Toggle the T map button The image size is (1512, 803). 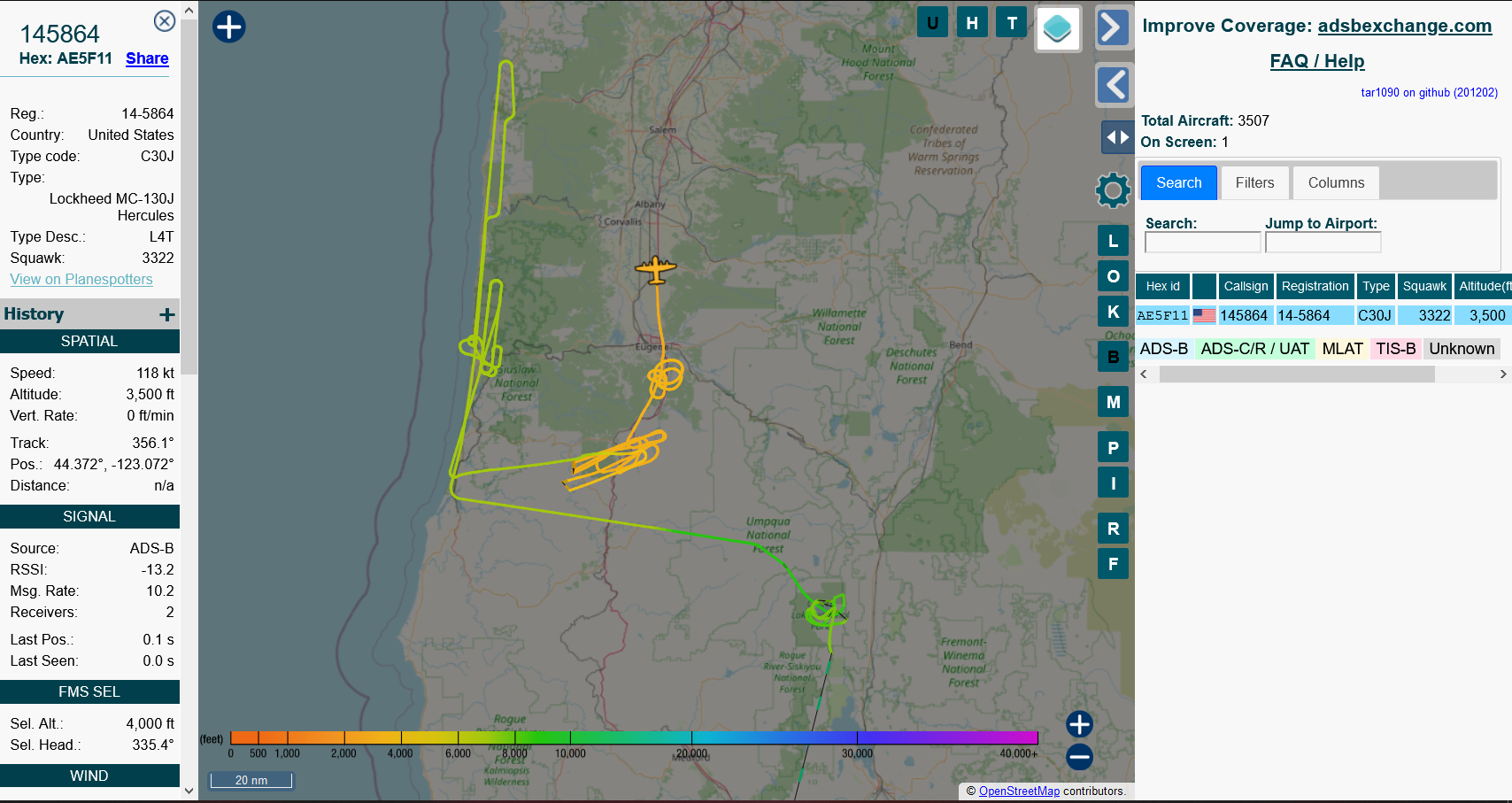tap(1012, 23)
